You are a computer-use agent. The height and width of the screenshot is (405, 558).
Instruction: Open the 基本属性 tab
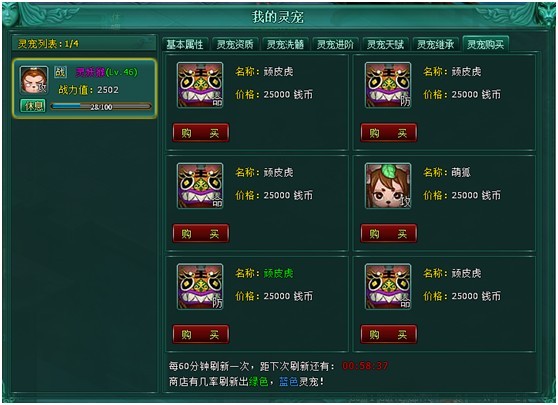click(185, 44)
